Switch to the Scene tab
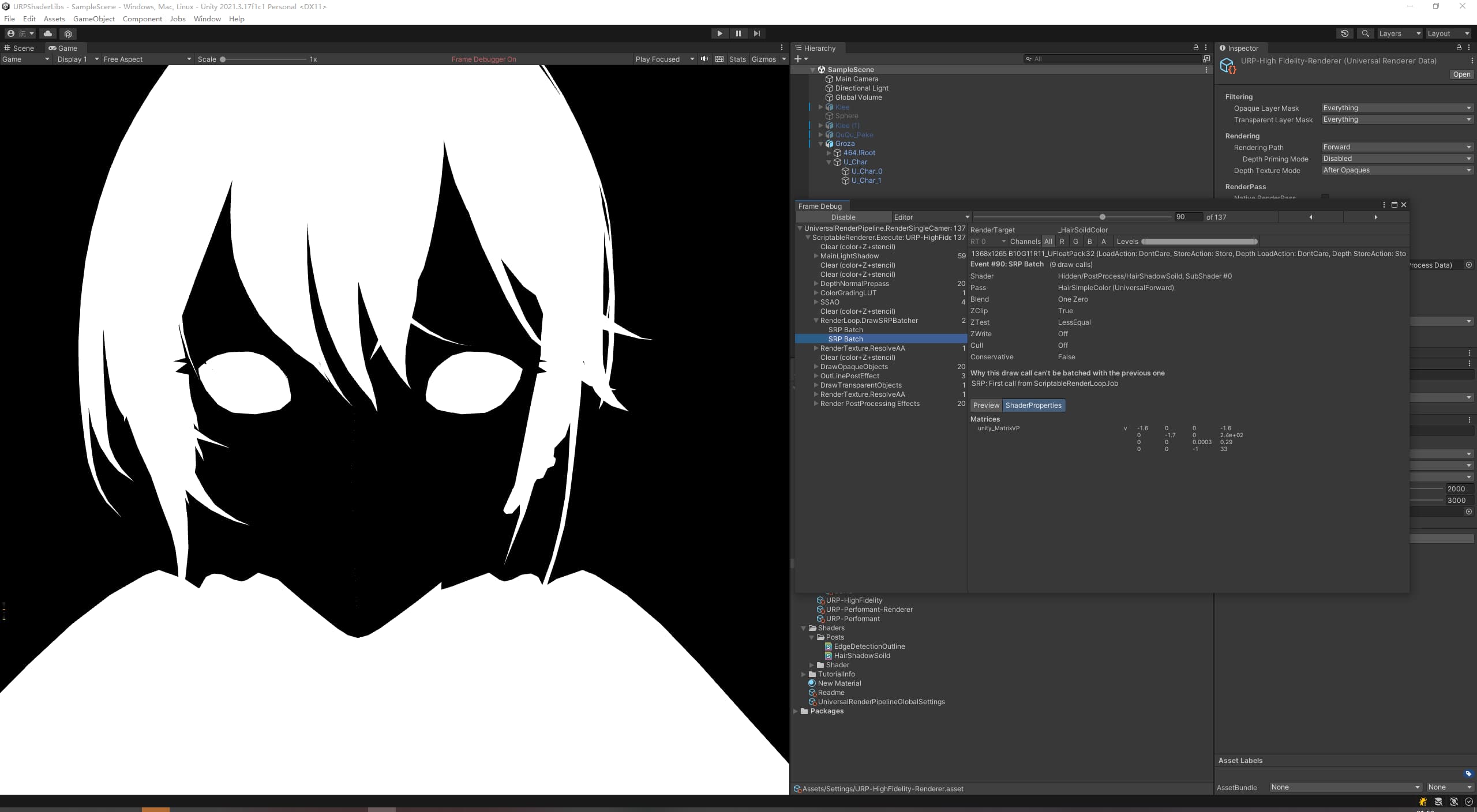 click(19, 48)
